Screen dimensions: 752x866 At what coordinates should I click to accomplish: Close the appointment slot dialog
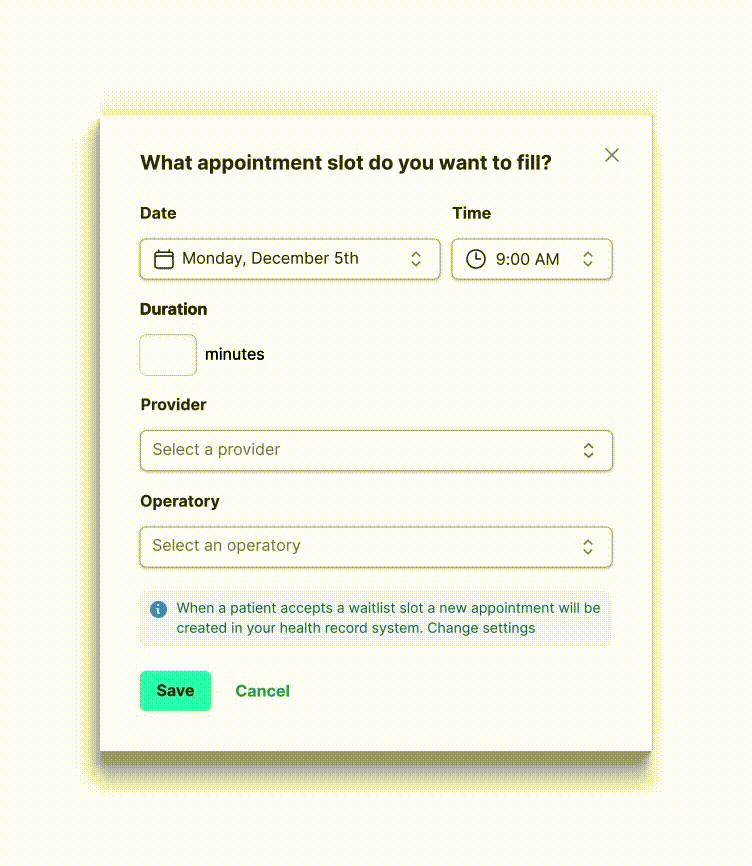click(x=612, y=155)
